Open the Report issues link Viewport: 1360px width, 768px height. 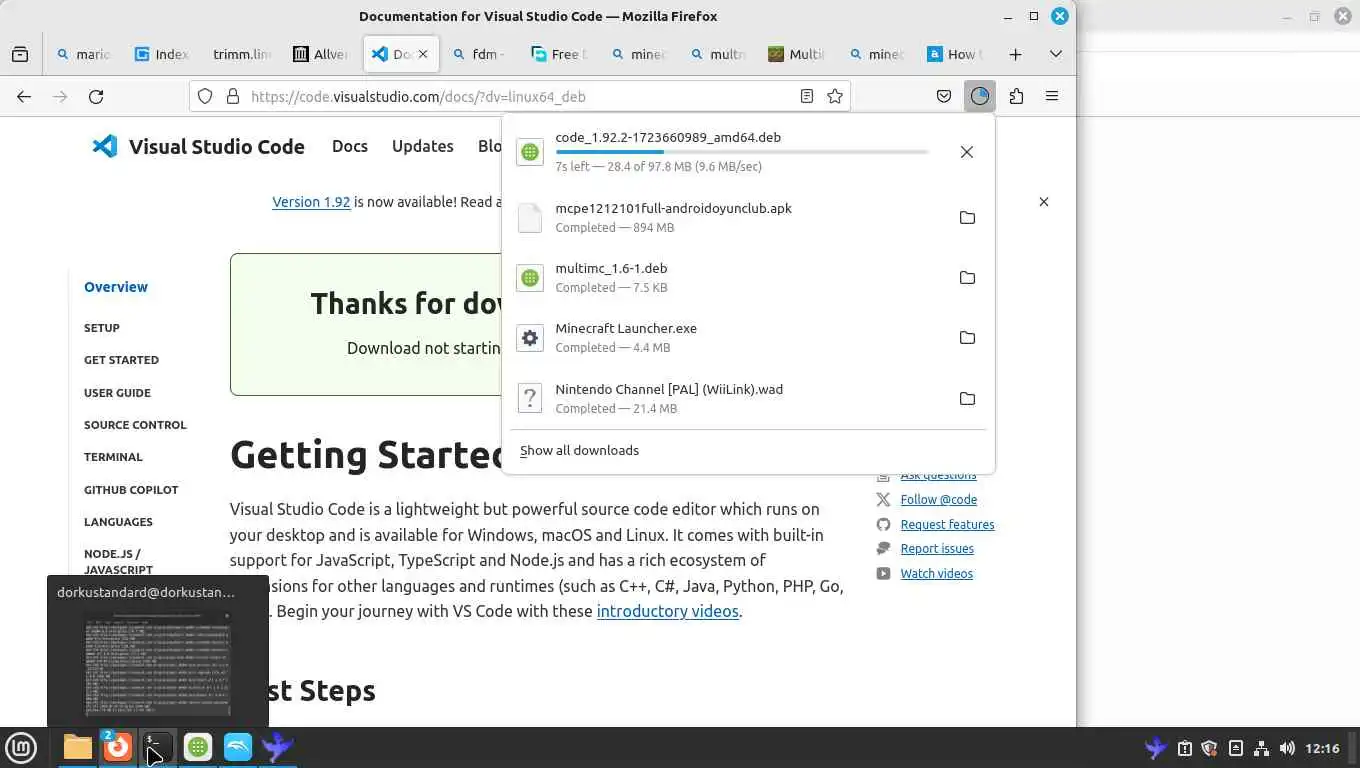tap(937, 548)
